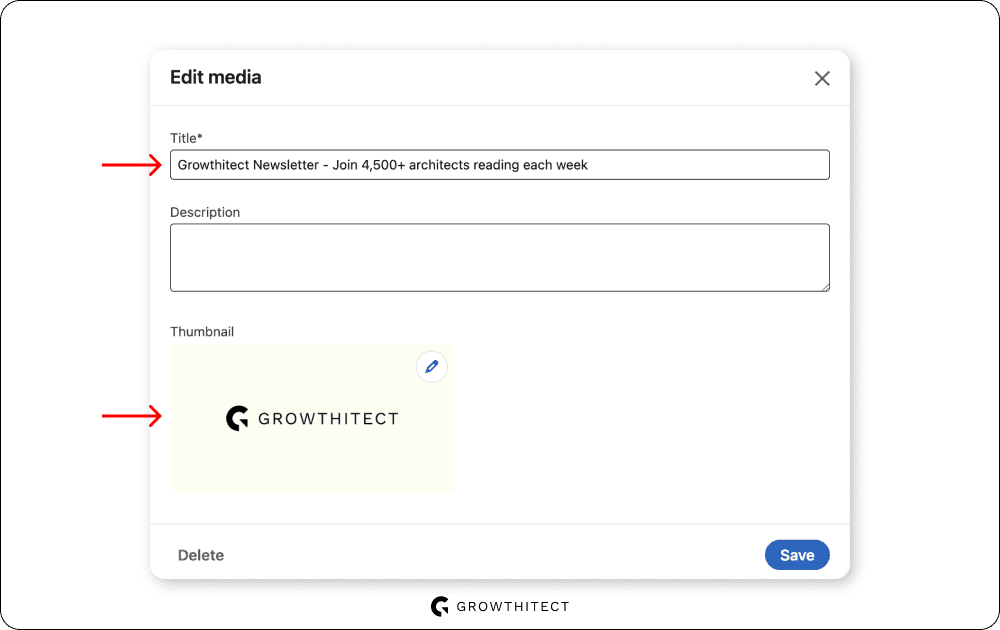Click the GROWTHITECT wordmark below the dialog
1000x630 pixels.
click(x=512, y=607)
